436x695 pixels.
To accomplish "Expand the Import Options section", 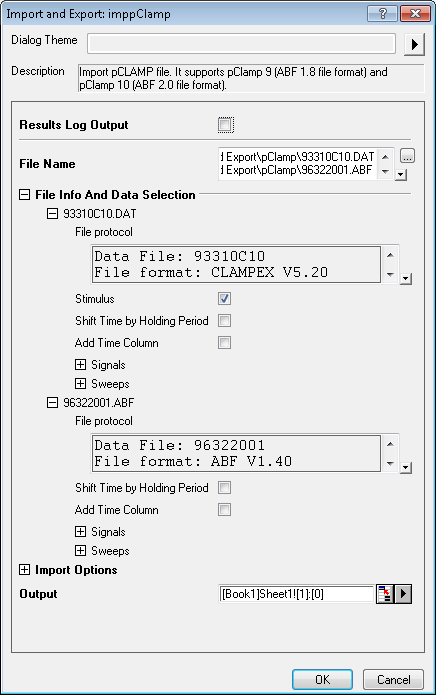I will pyautogui.click(x=25, y=570).
